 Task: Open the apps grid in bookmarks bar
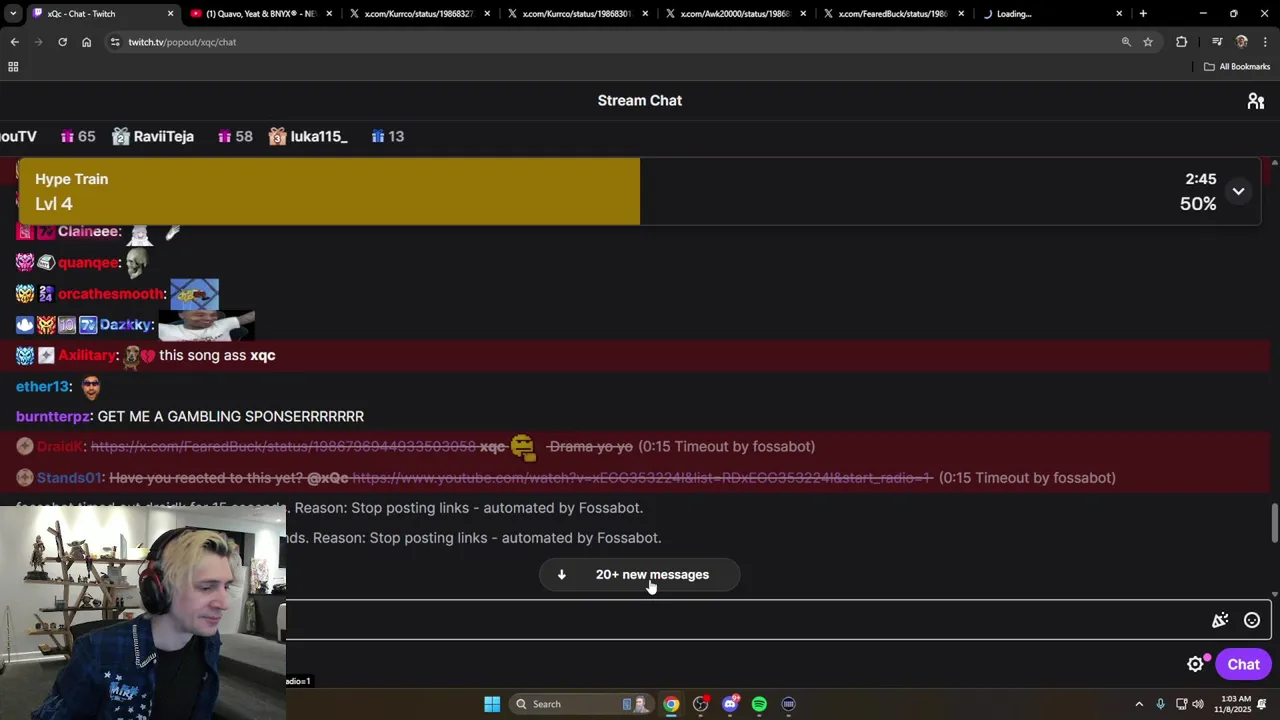tap(13, 67)
